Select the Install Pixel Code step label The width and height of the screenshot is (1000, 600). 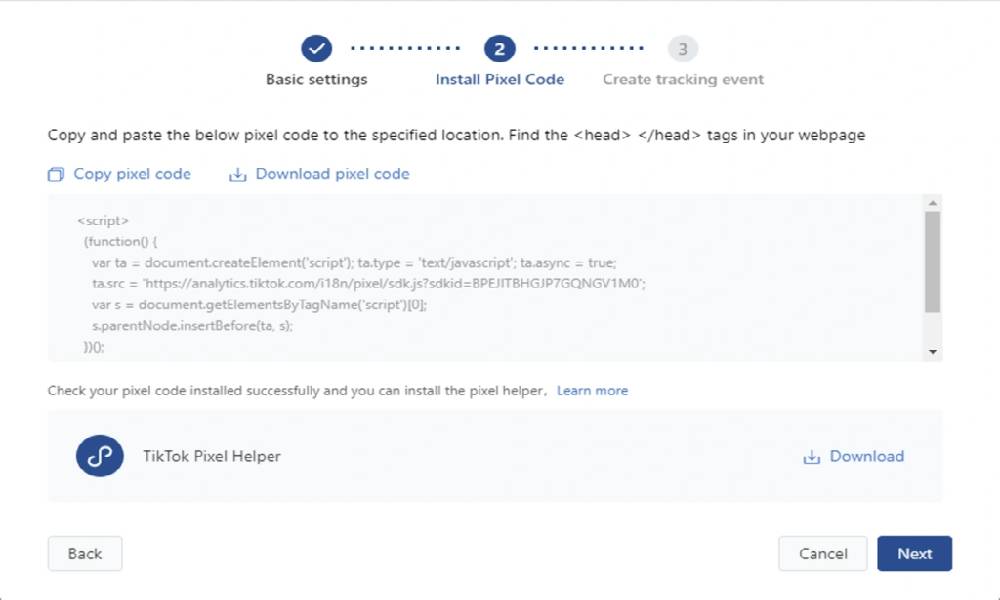pyautogui.click(x=500, y=79)
